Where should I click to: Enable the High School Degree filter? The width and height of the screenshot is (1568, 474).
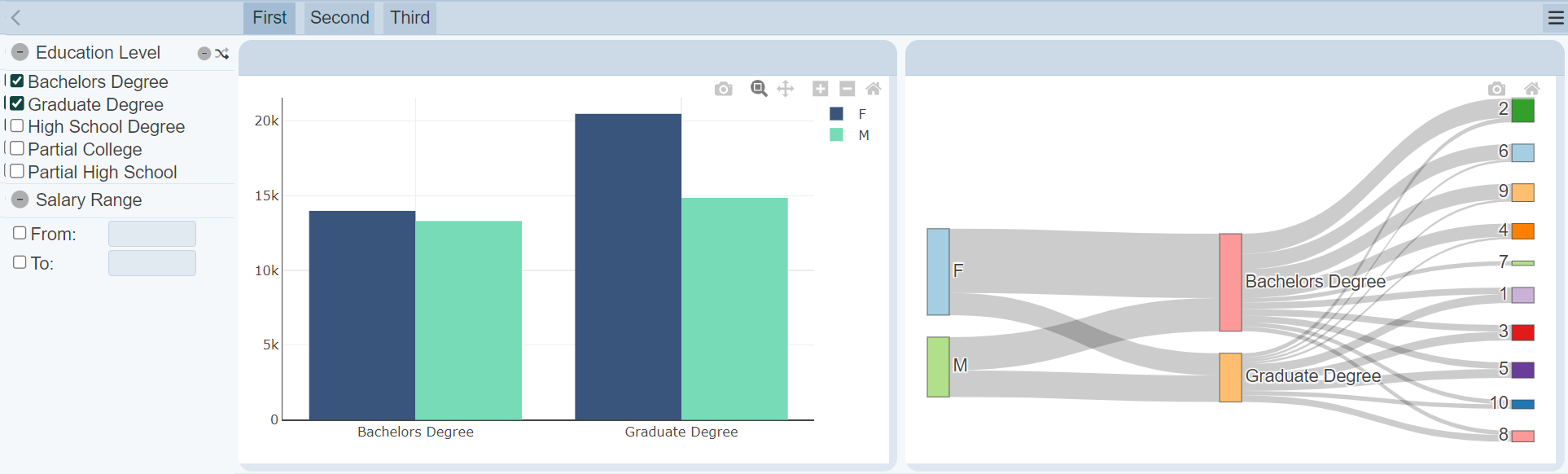[x=16, y=126]
